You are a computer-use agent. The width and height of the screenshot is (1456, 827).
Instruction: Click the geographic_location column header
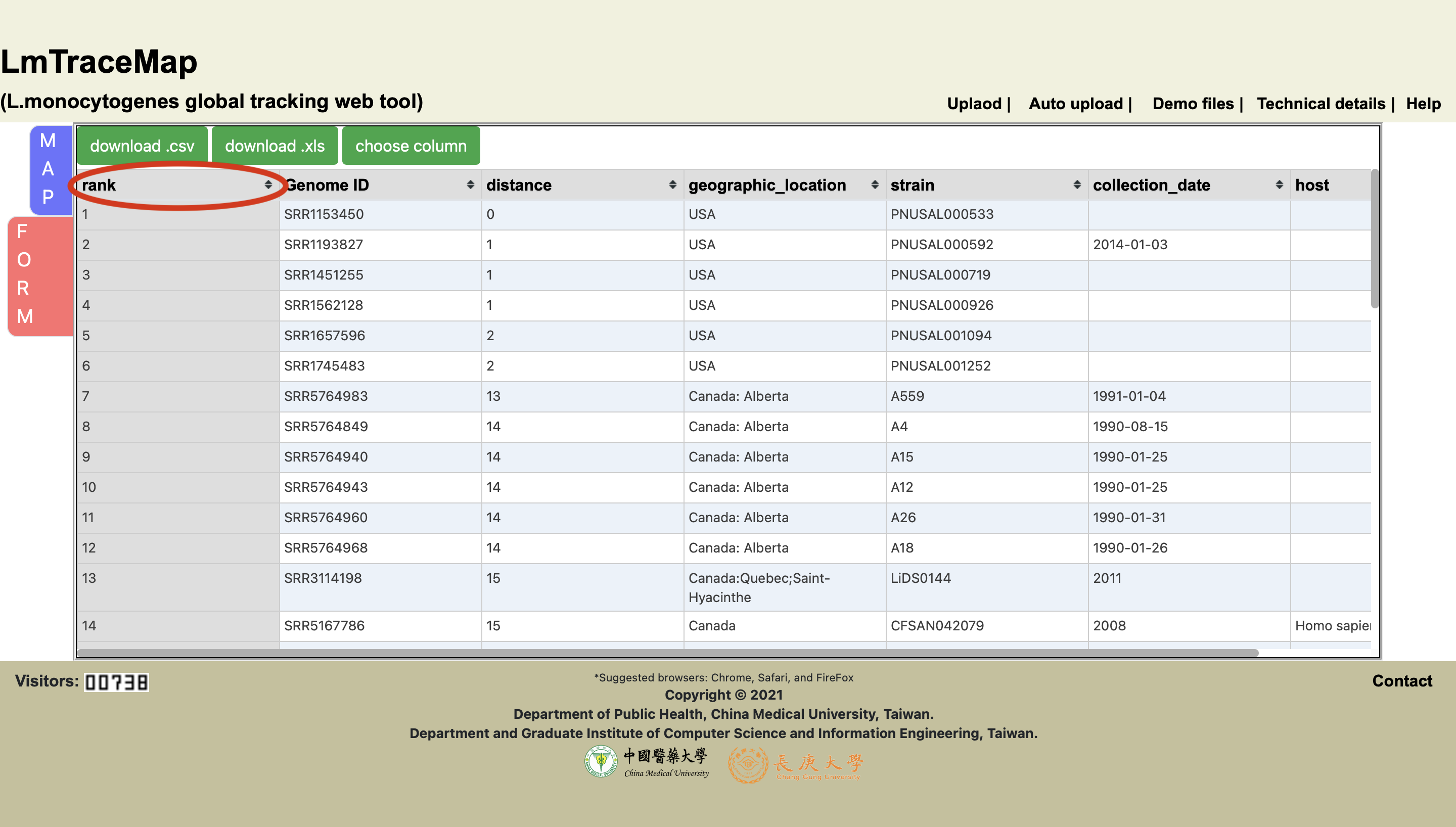tap(785, 185)
